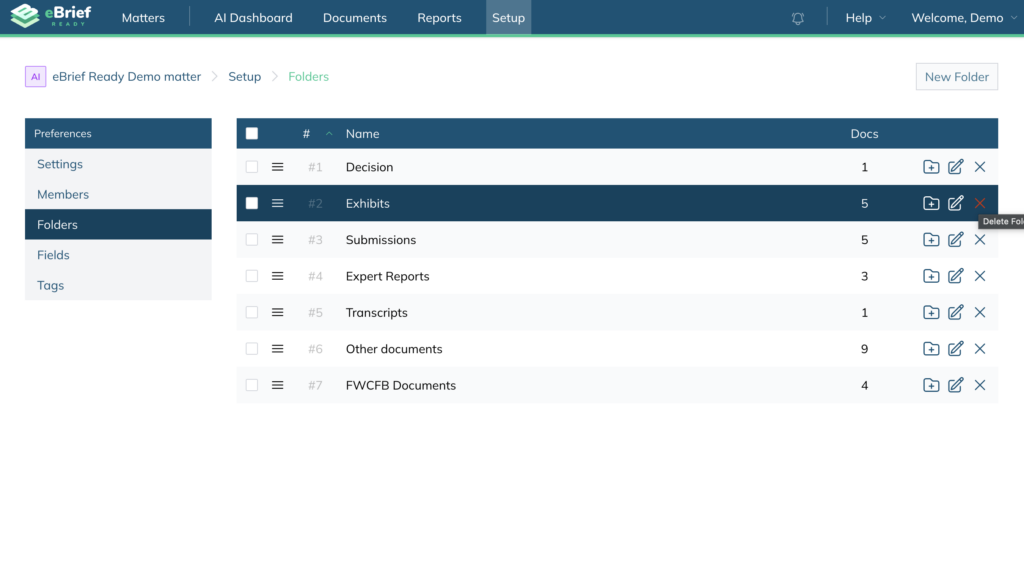Image resolution: width=1024 pixels, height=576 pixels.
Task: Click the reorder handle on Submissions row
Action: [x=278, y=240]
